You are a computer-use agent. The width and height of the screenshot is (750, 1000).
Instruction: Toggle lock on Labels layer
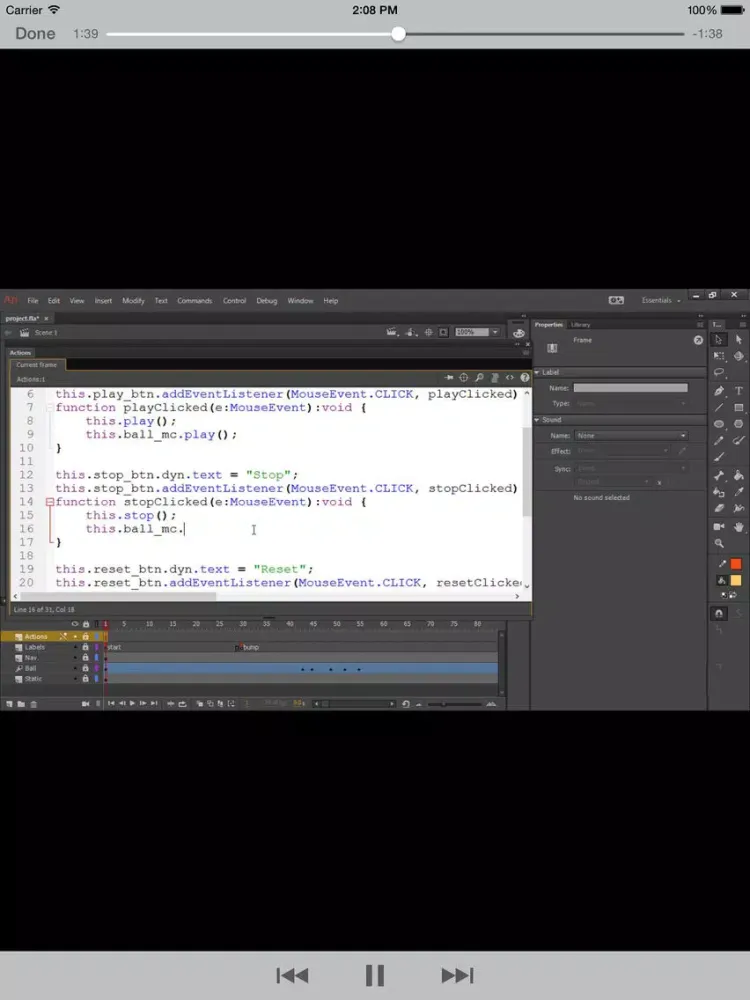[85, 647]
